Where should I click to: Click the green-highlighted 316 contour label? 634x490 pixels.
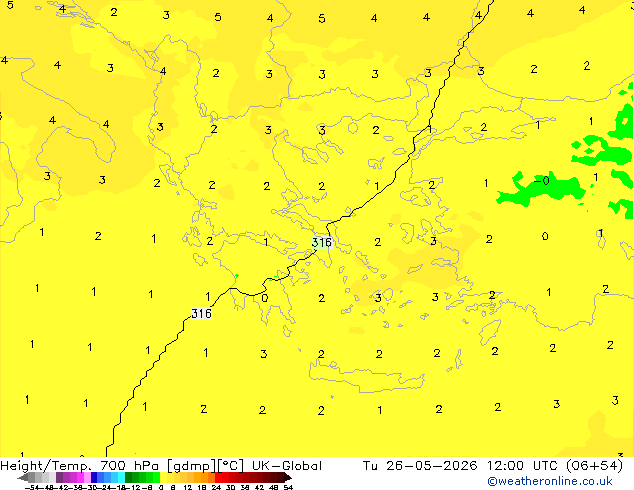pyautogui.click(x=322, y=242)
